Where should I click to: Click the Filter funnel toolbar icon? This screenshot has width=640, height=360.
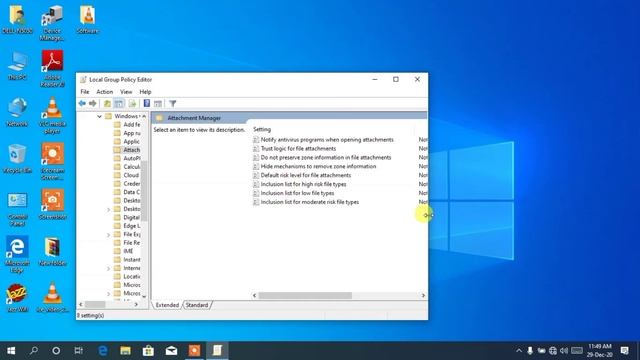click(x=173, y=104)
